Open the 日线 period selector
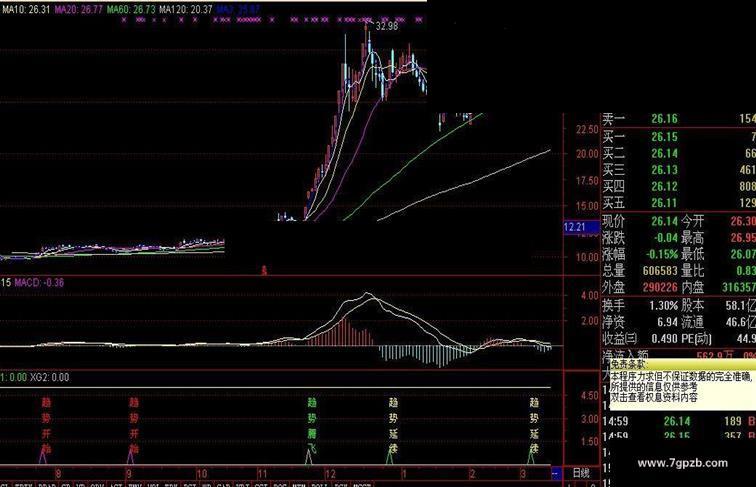This screenshot has width=756, height=487. coord(581,473)
